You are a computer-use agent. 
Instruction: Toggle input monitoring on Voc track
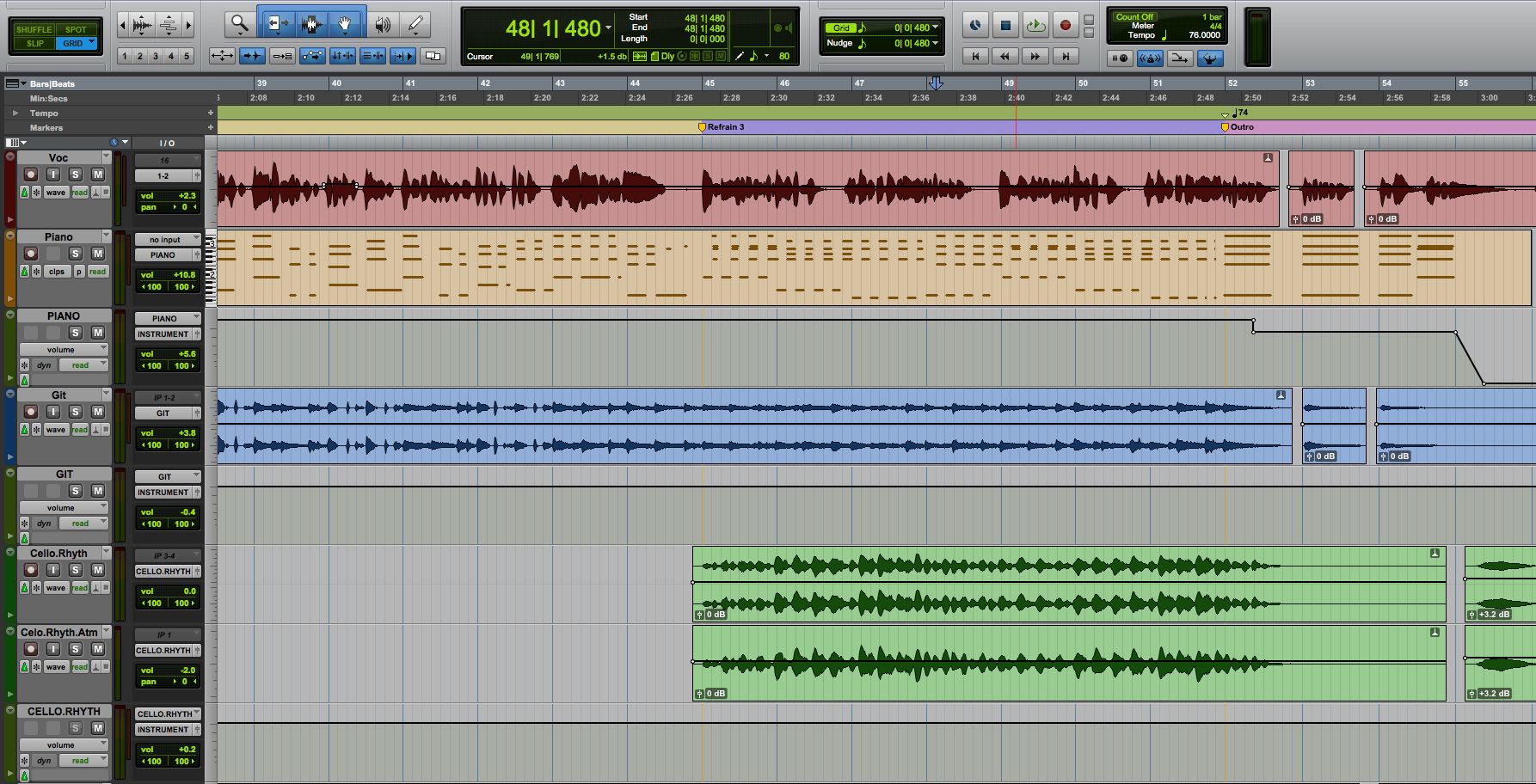pyautogui.click(x=52, y=175)
